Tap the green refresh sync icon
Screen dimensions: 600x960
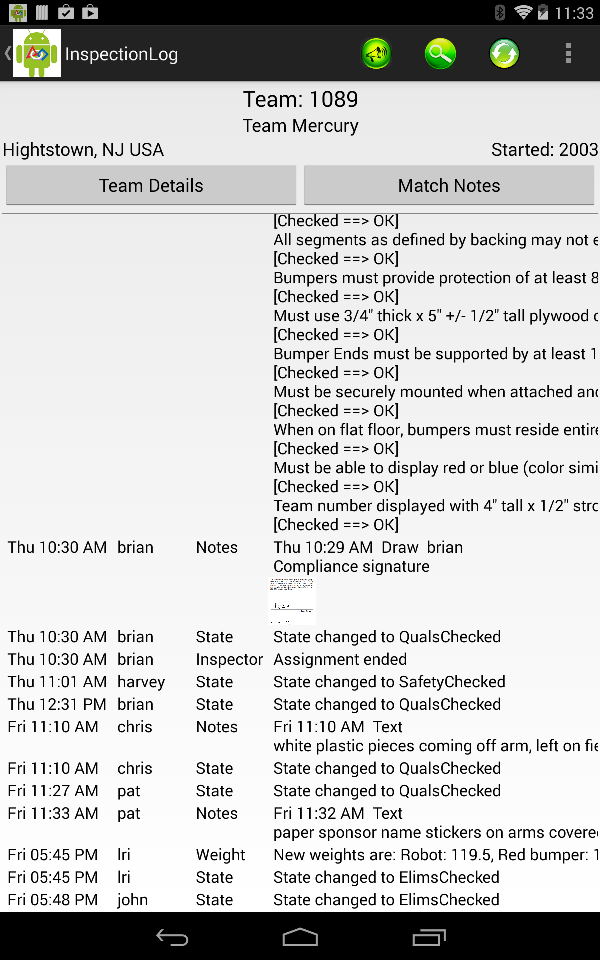pyautogui.click(x=504, y=54)
